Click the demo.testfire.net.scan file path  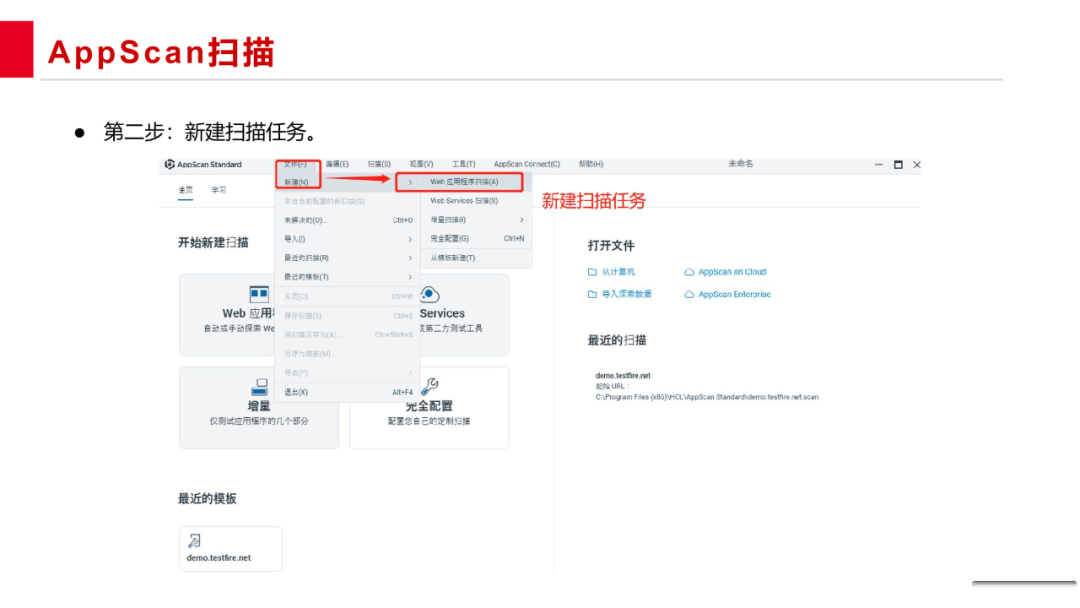pyautogui.click(x=707, y=397)
